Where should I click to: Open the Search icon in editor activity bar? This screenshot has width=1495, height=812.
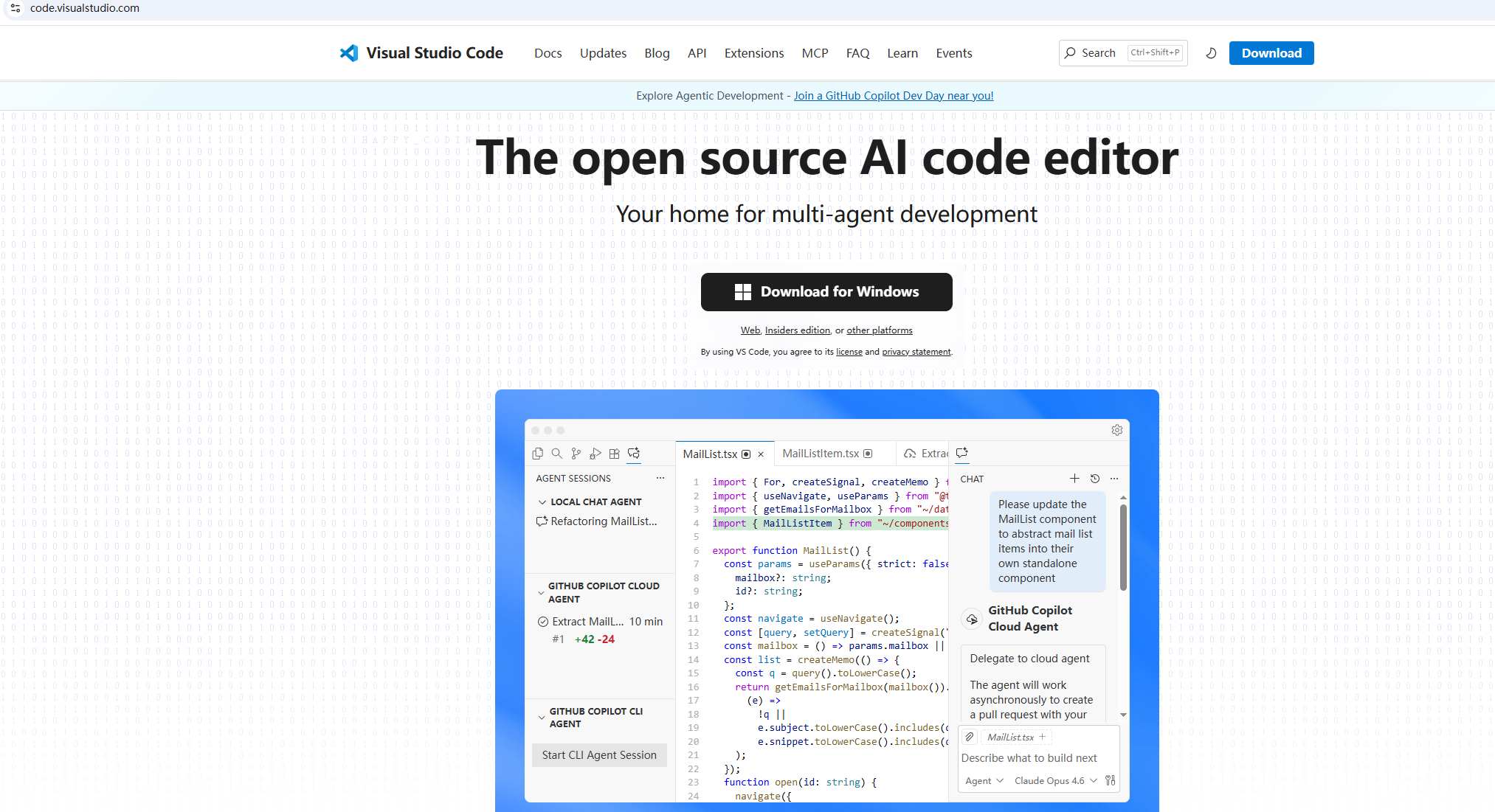pyautogui.click(x=557, y=454)
